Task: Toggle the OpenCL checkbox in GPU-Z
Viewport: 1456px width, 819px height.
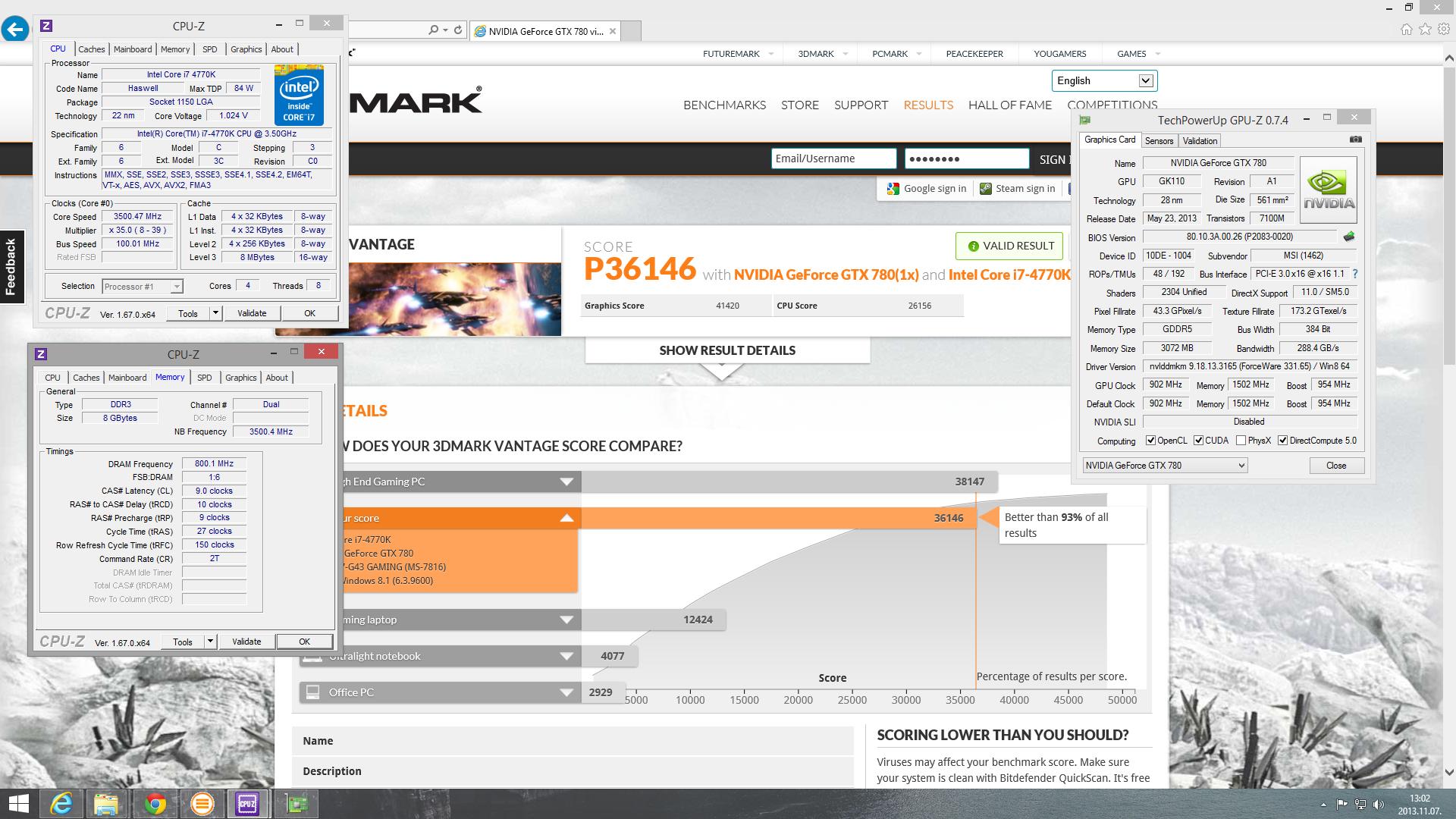Action: click(1150, 441)
